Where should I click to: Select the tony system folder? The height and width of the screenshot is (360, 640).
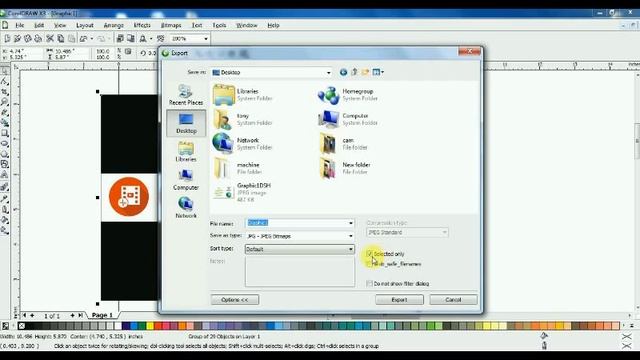tap(243, 119)
